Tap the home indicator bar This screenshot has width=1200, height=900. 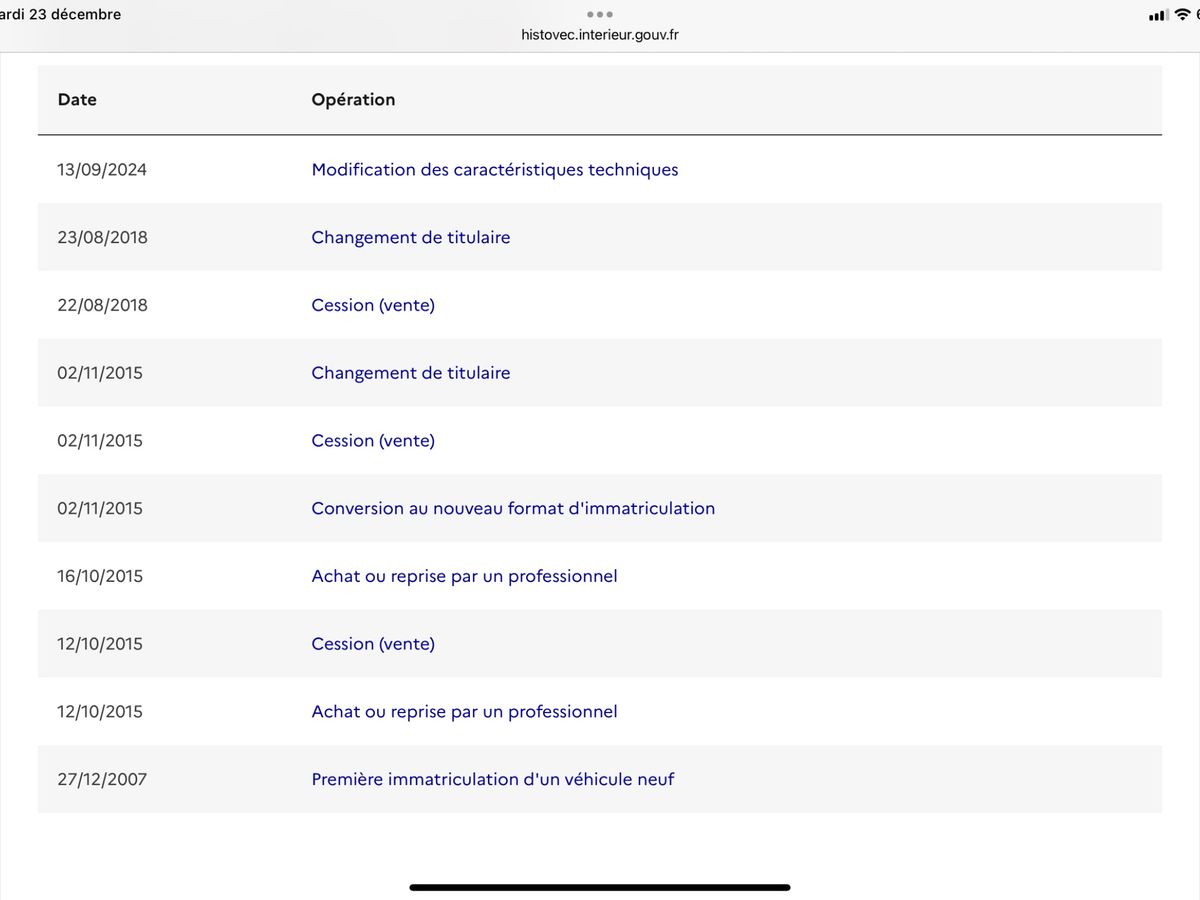point(600,887)
